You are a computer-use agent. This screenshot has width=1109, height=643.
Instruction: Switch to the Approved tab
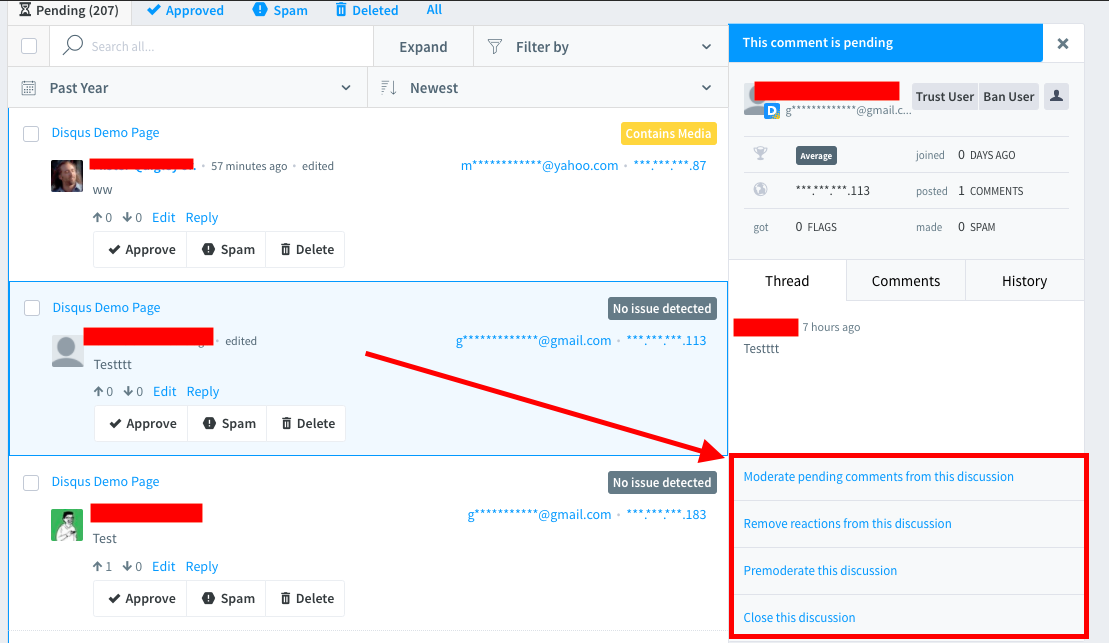(185, 10)
